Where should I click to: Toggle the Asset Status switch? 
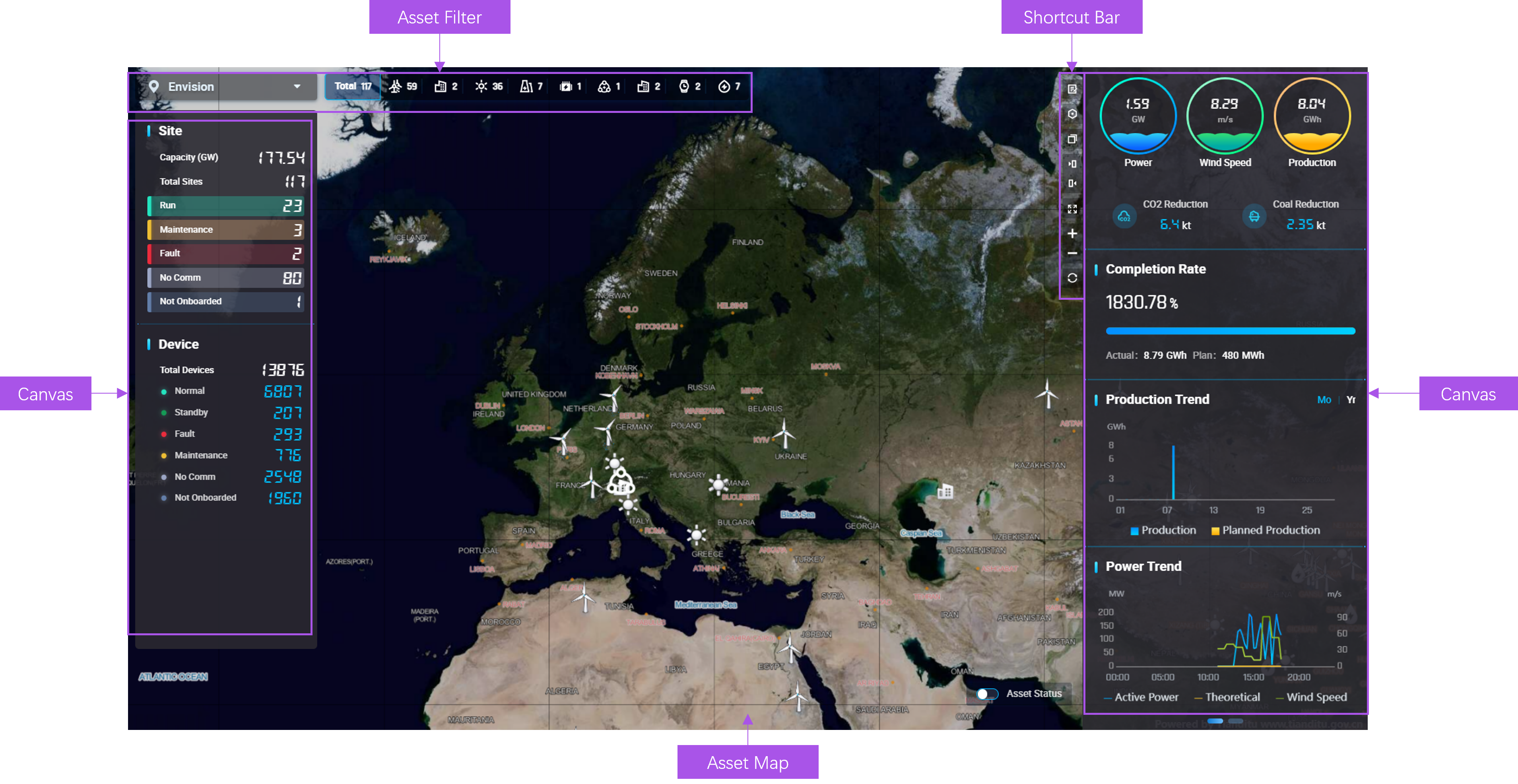pos(987,694)
